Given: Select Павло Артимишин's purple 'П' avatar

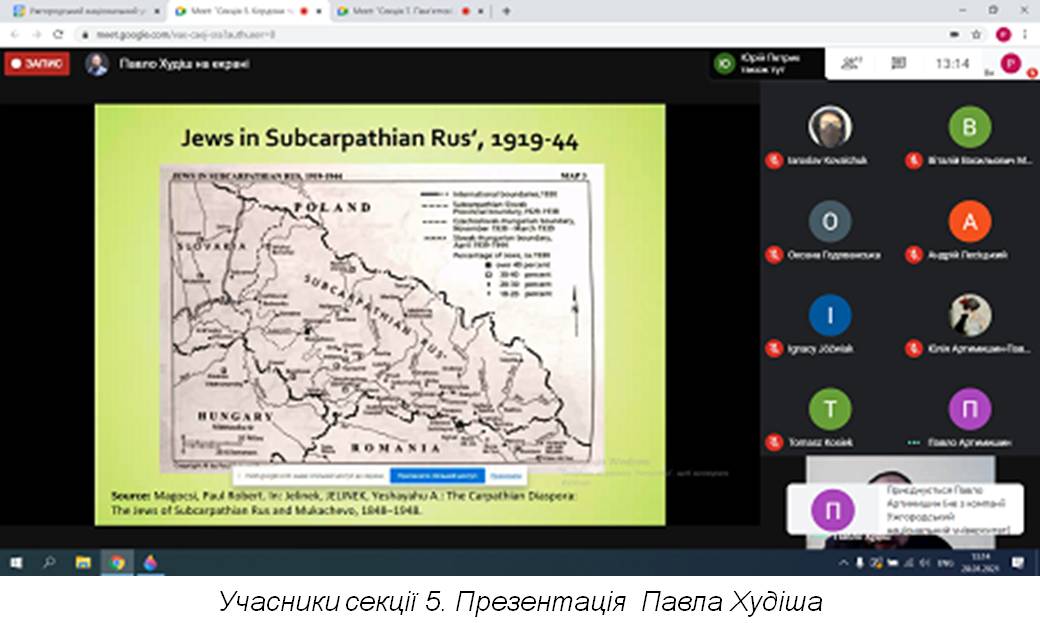Looking at the screenshot, I should click(x=969, y=409).
